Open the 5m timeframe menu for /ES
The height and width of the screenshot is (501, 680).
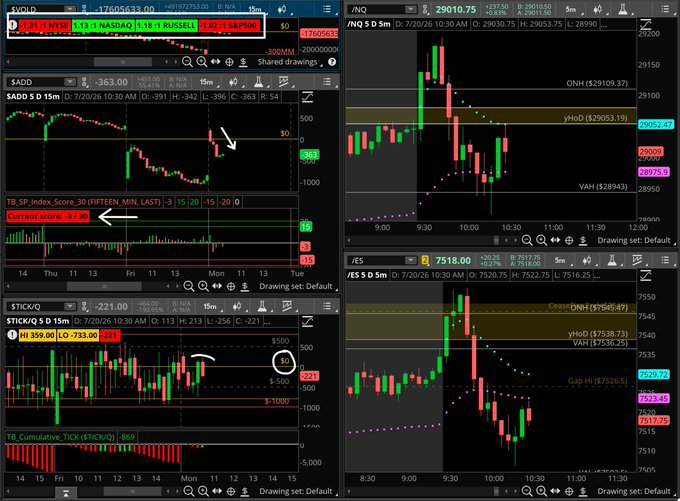pyautogui.click(x=561, y=260)
